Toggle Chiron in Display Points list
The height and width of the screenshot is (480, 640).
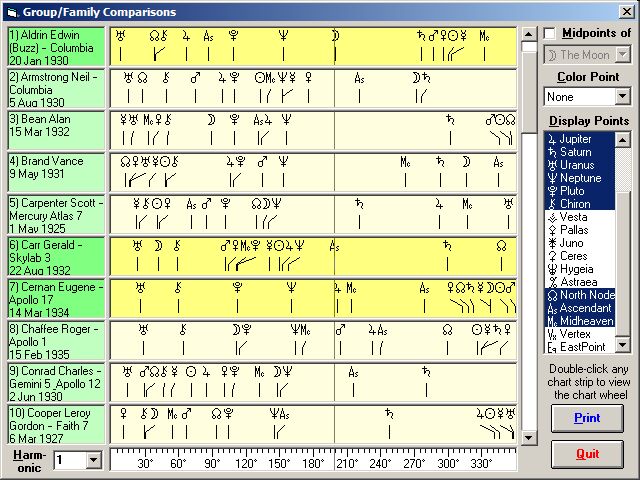(580, 204)
